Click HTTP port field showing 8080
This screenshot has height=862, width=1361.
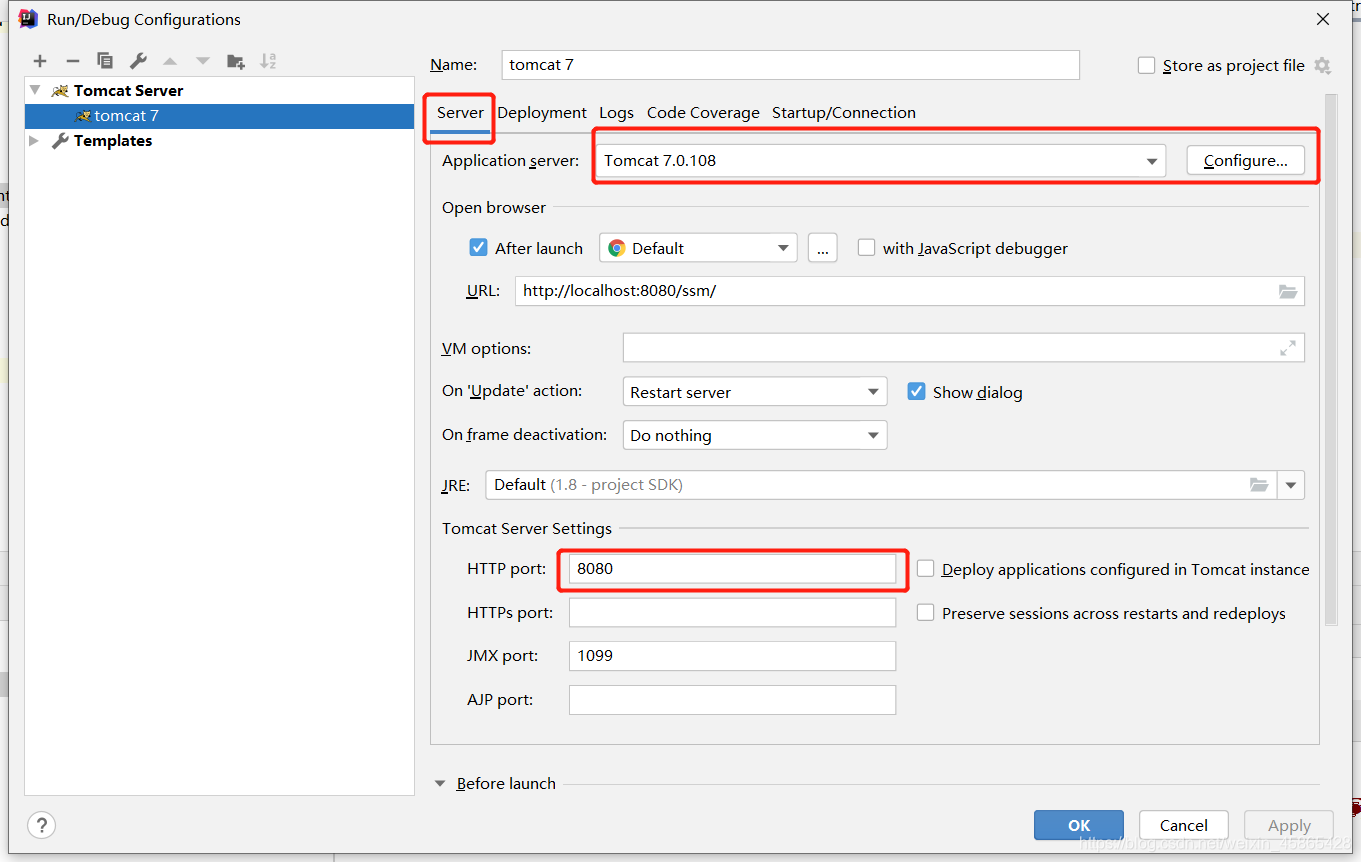point(732,569)
